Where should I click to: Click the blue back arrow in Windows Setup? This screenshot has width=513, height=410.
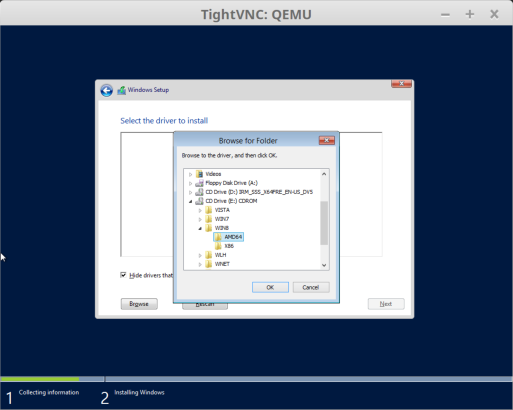click(107, 90)
